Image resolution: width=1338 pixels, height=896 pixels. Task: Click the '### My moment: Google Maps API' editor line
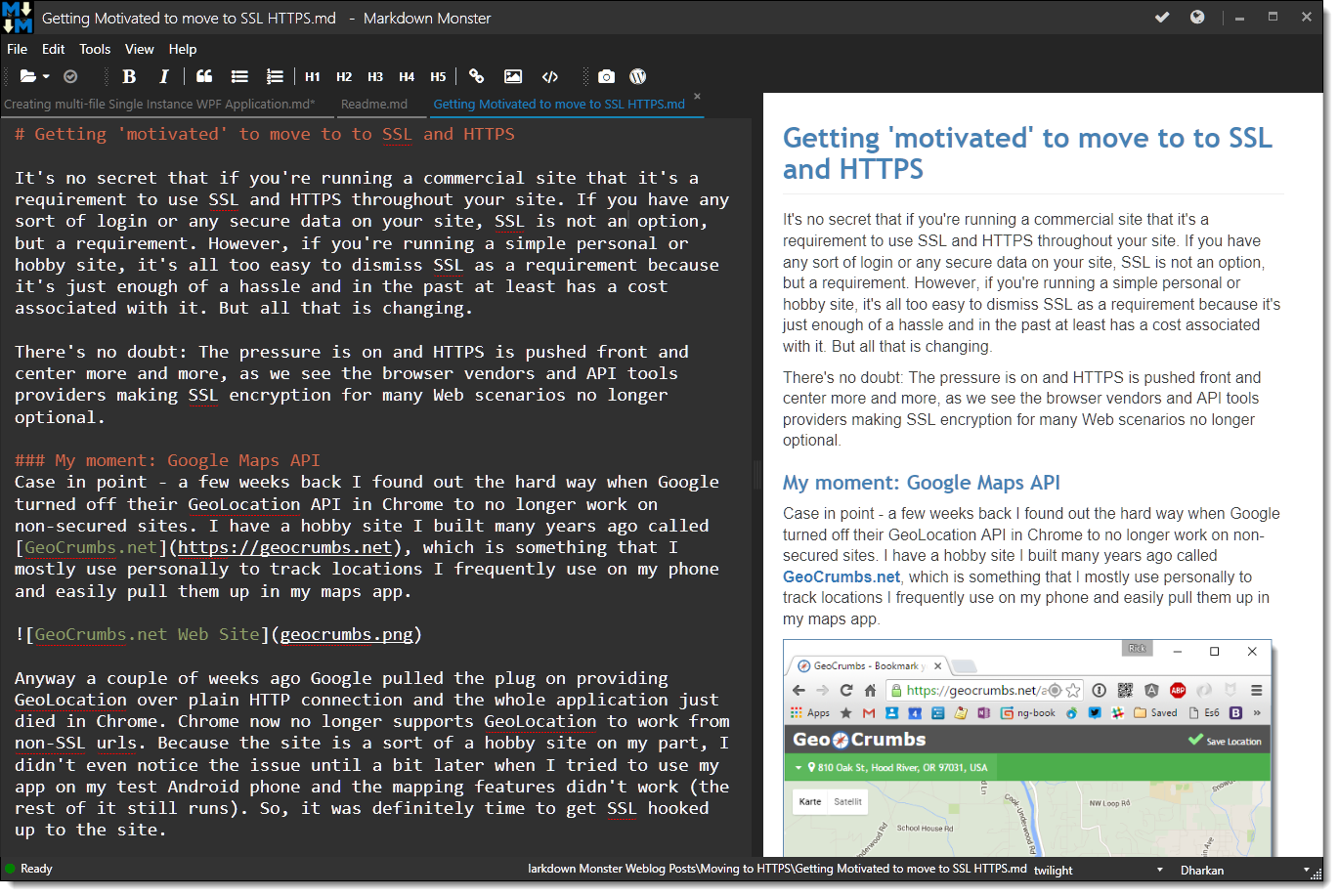(x=167, y=460)
